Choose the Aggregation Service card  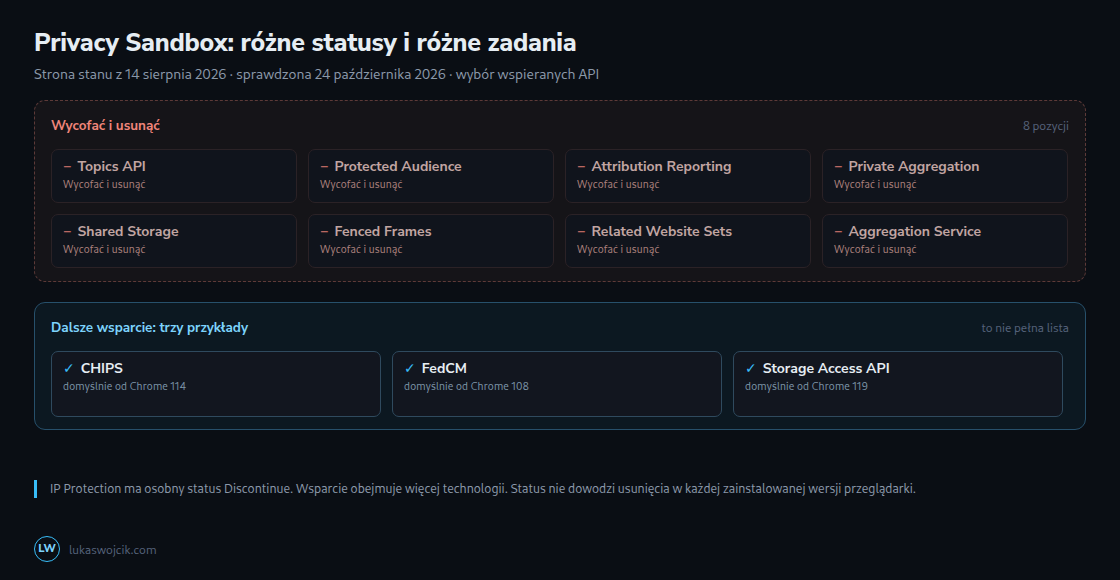(x=945, y=241)
